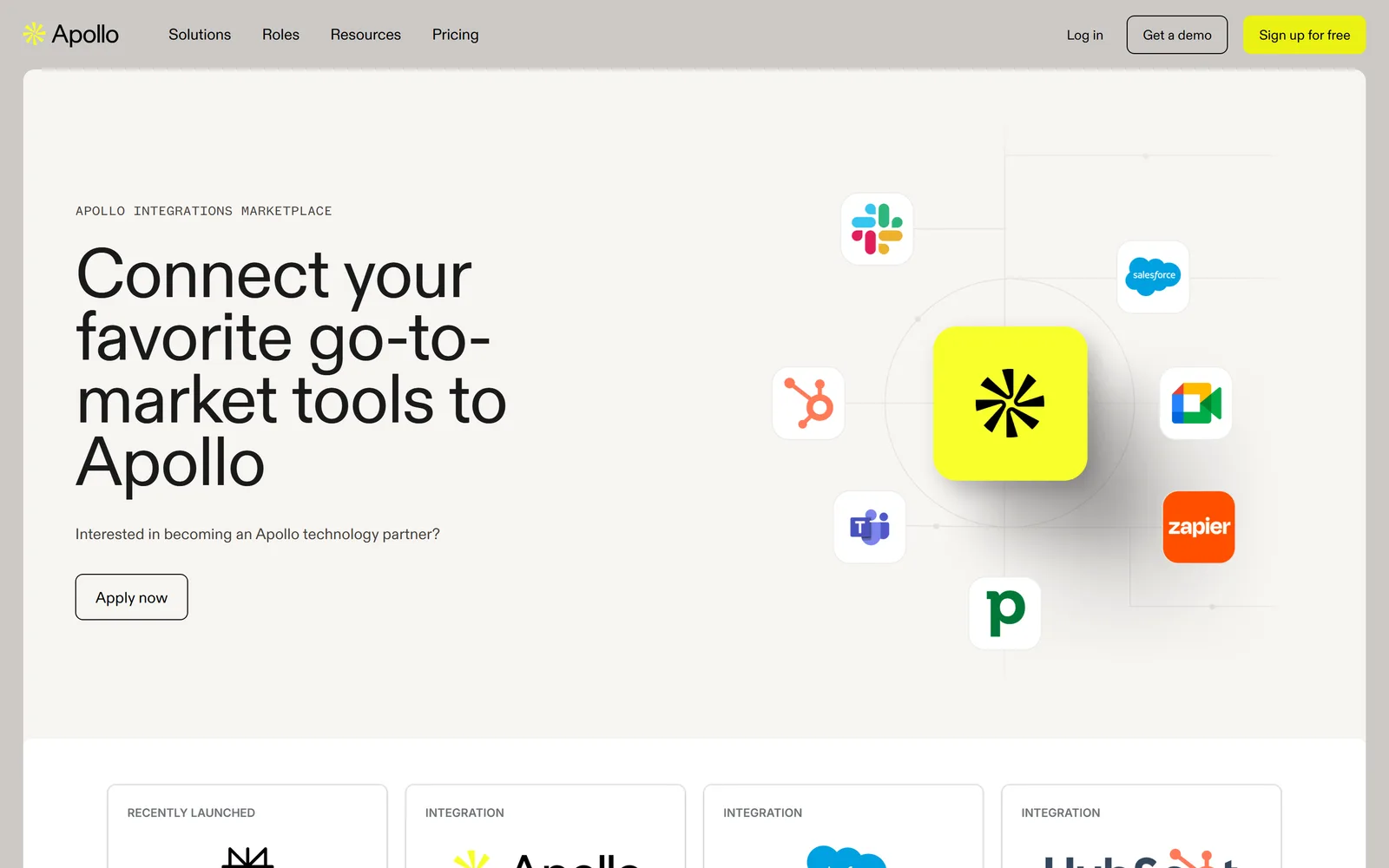
Task: Open the Roles menu
Action: [280, 35]
